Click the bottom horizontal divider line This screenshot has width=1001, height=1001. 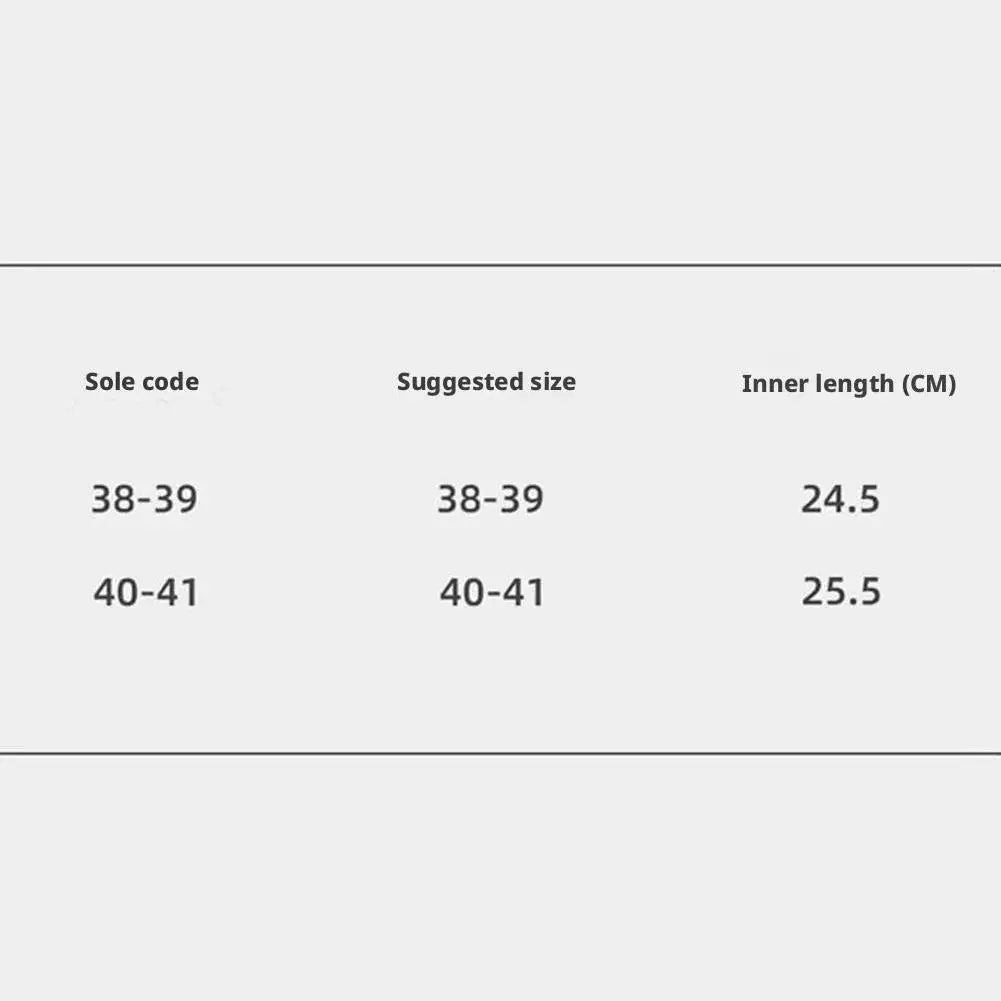point(500,753)
